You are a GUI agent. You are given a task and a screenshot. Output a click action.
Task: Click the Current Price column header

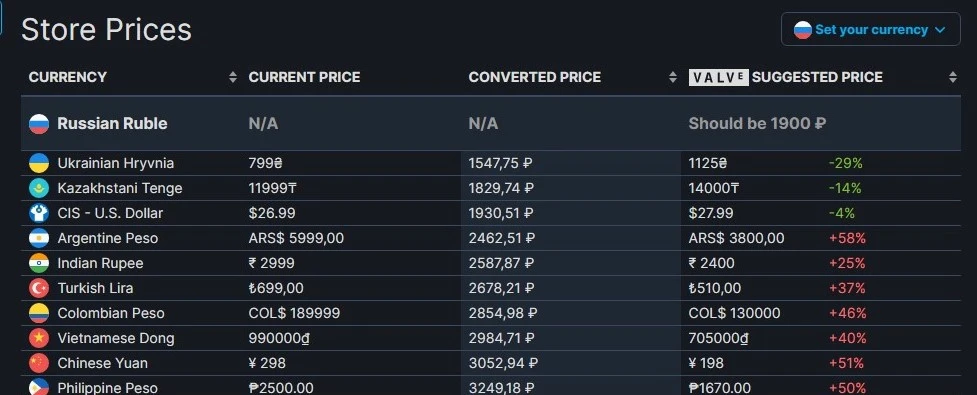[304, 77]
